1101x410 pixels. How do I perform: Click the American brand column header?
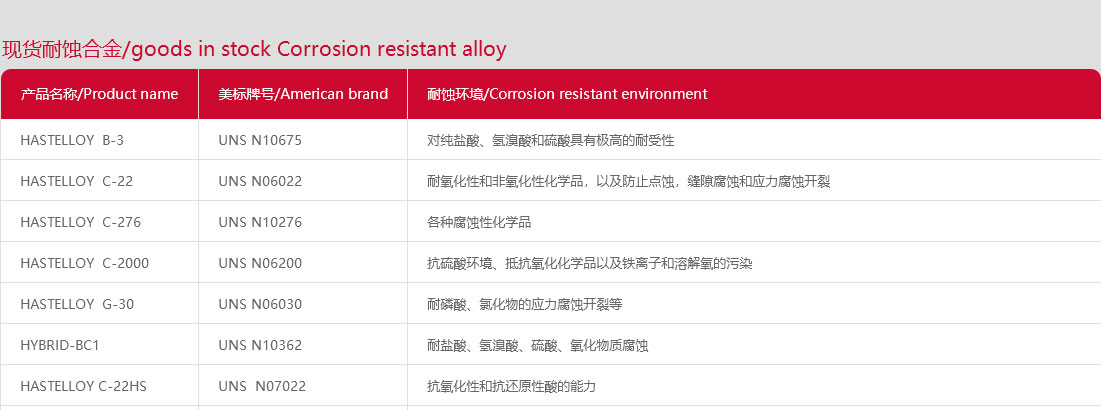pyautogui.click(x=303, y=94)
